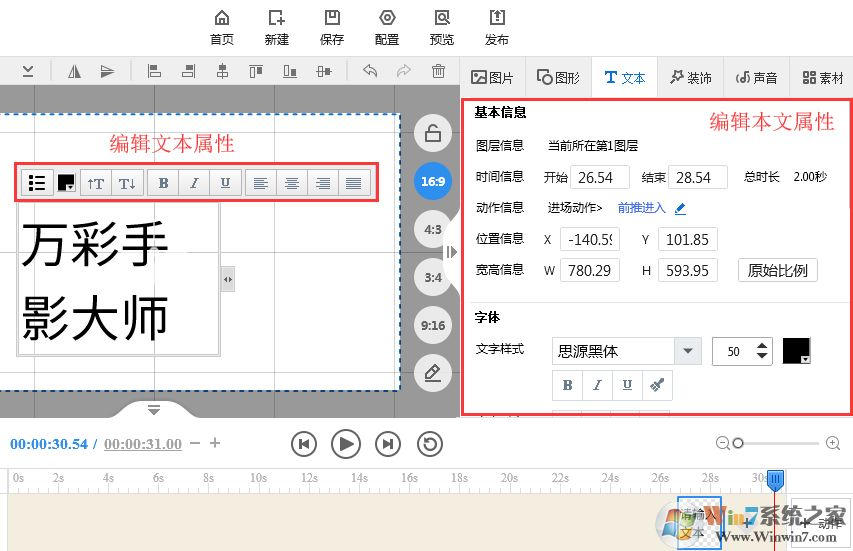
Task: Click the pencil edit icon beside 前推进入
Action: point(681,209)
